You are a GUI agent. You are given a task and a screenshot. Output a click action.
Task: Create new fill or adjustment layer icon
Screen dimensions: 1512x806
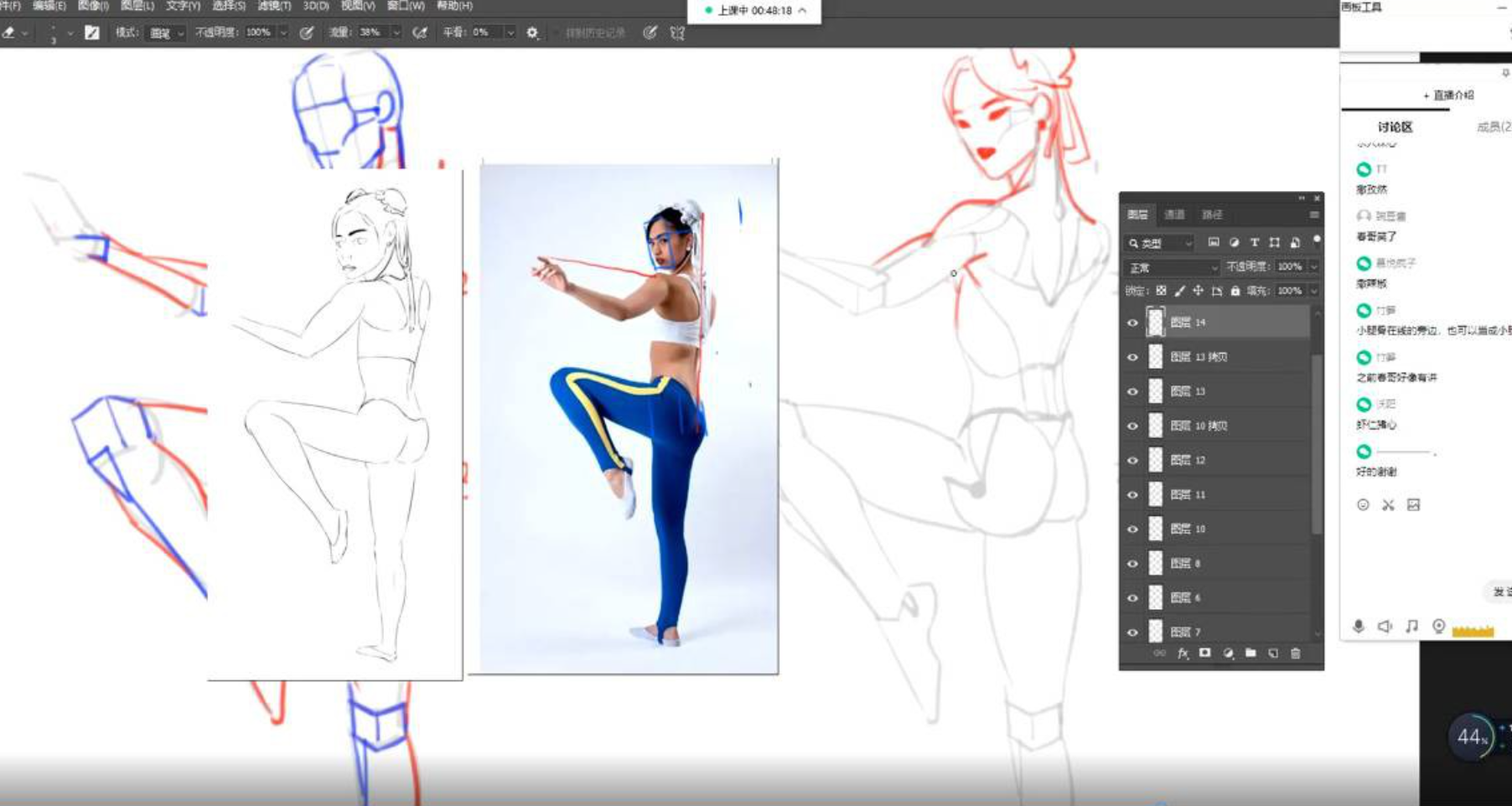coord(1228,653)
